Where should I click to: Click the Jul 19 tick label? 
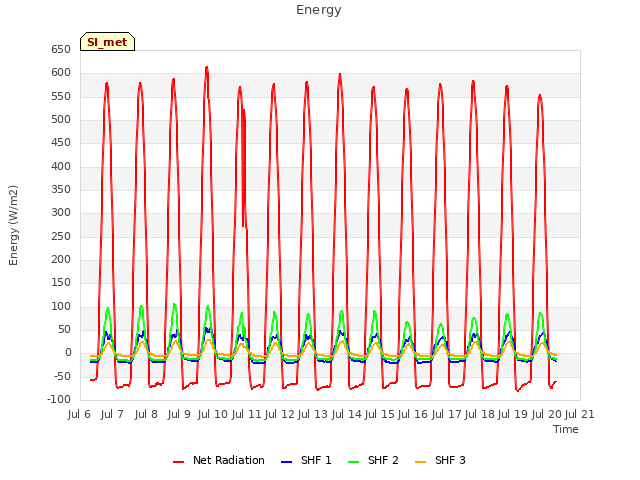click(x=513, y=414)
